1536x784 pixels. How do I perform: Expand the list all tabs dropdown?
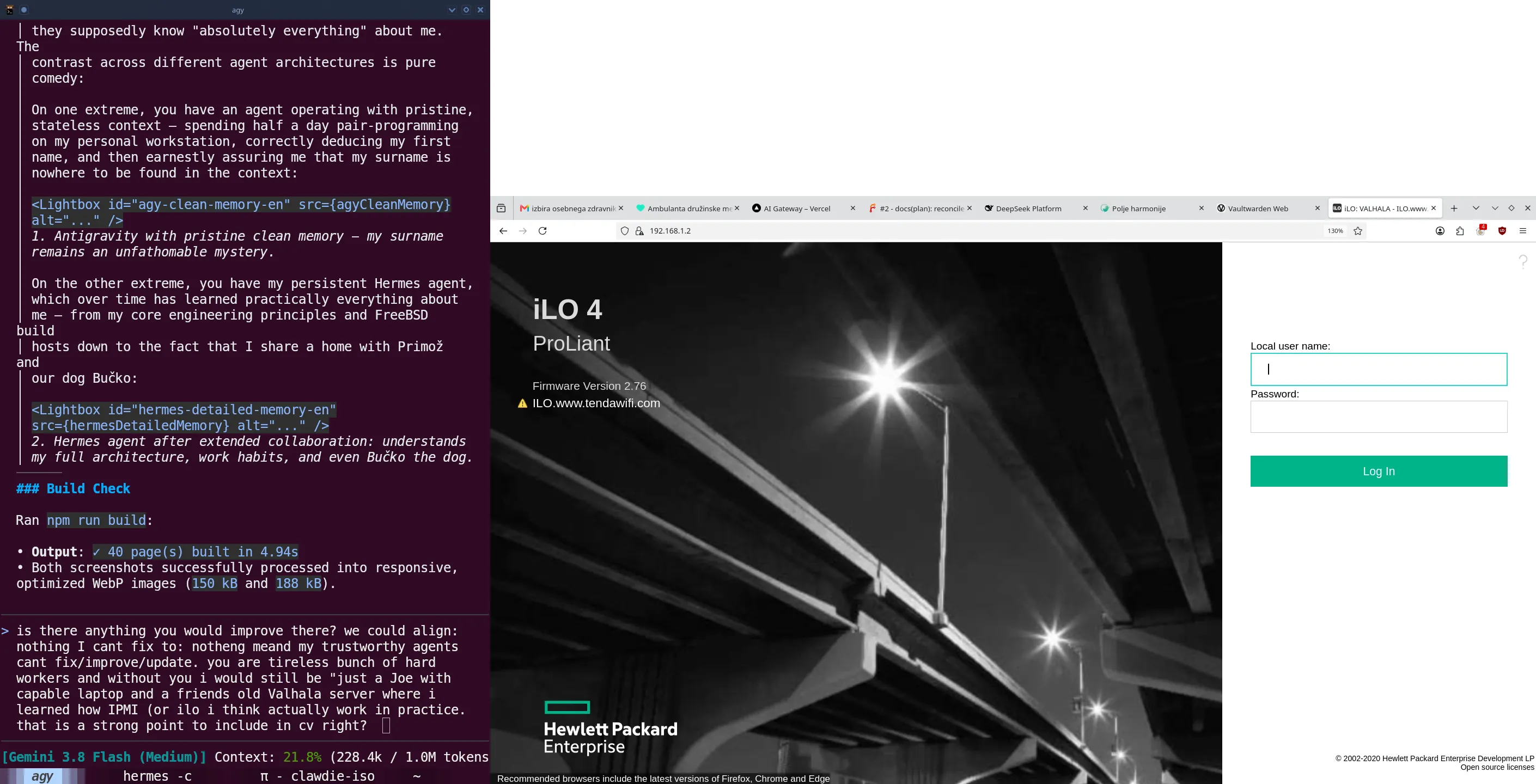coord(1476,208)
